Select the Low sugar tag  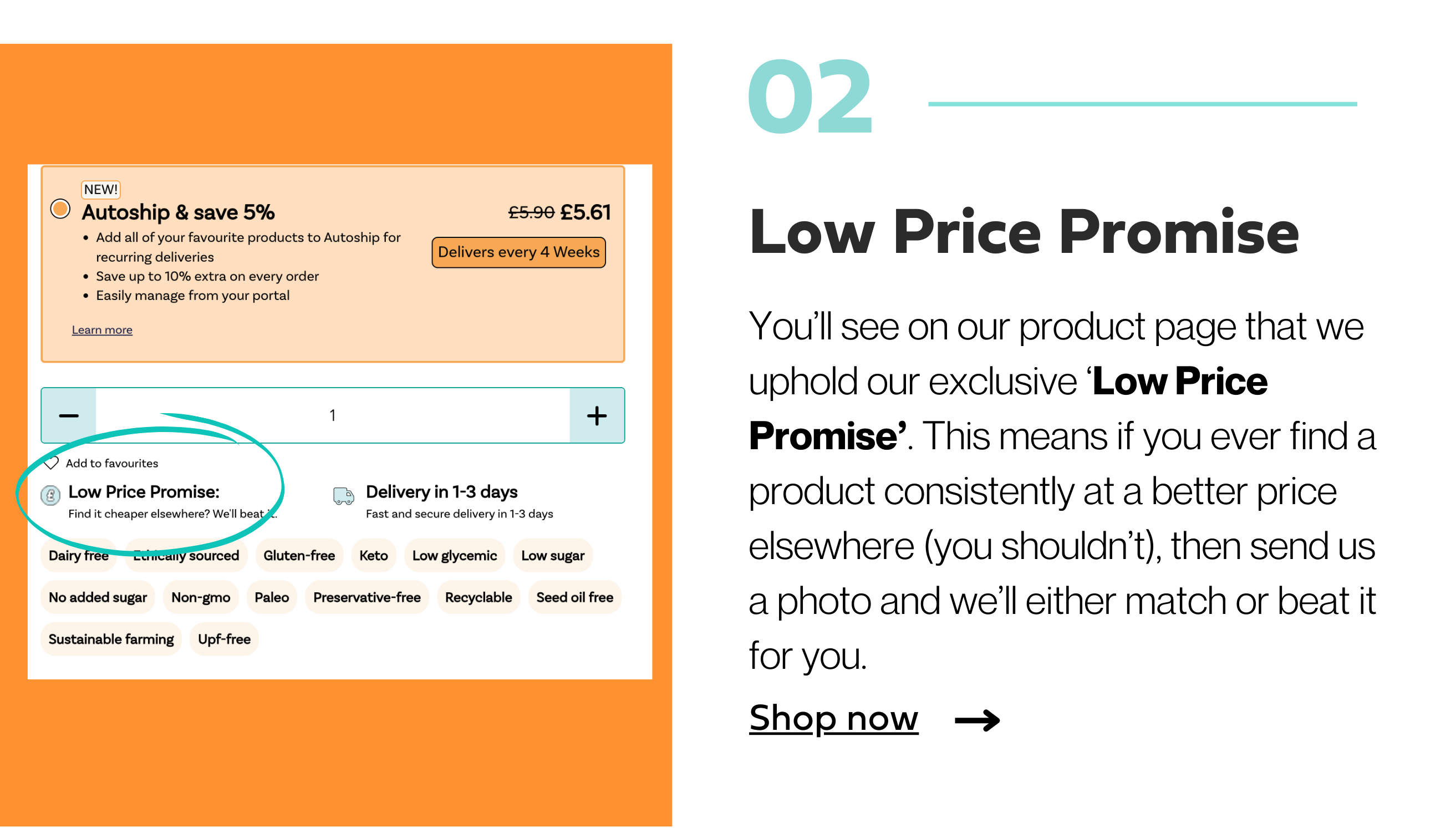[553, 556]
